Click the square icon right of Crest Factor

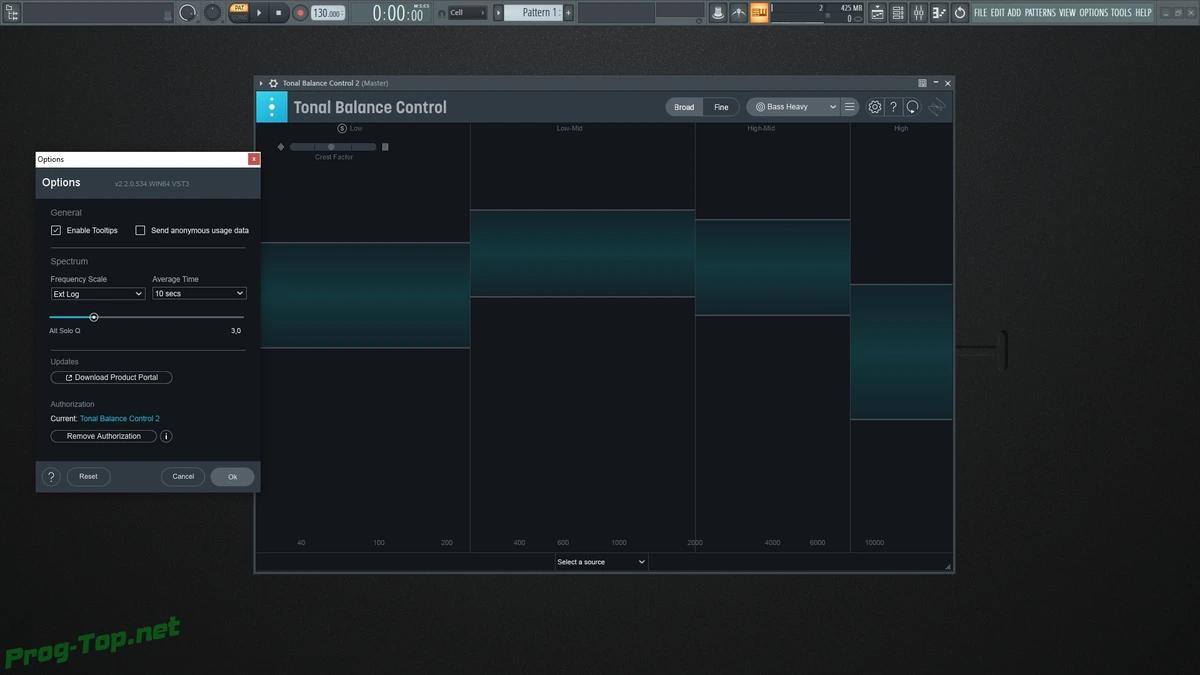tap(385, 147)
